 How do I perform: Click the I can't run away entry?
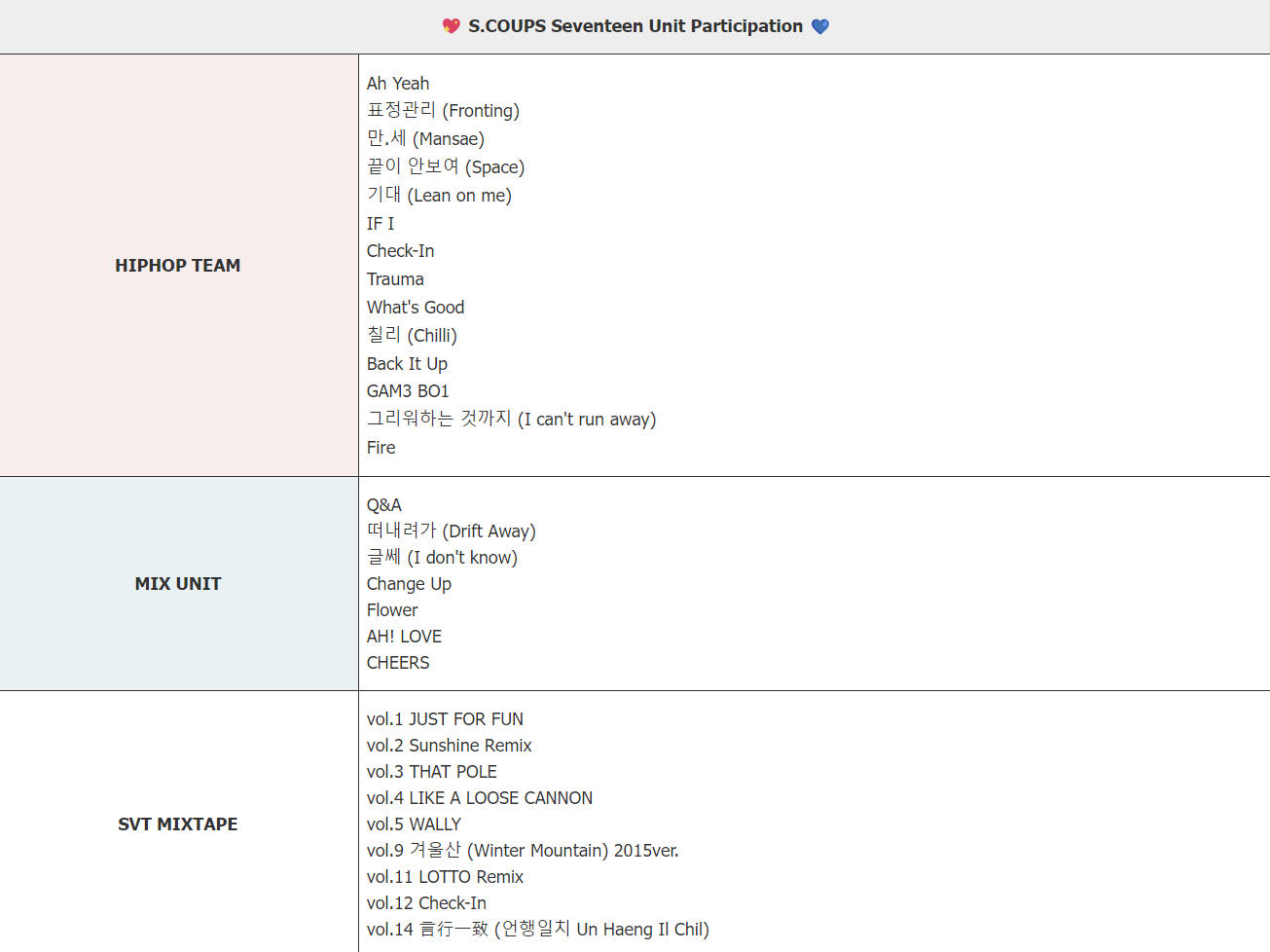pos(511,420)
